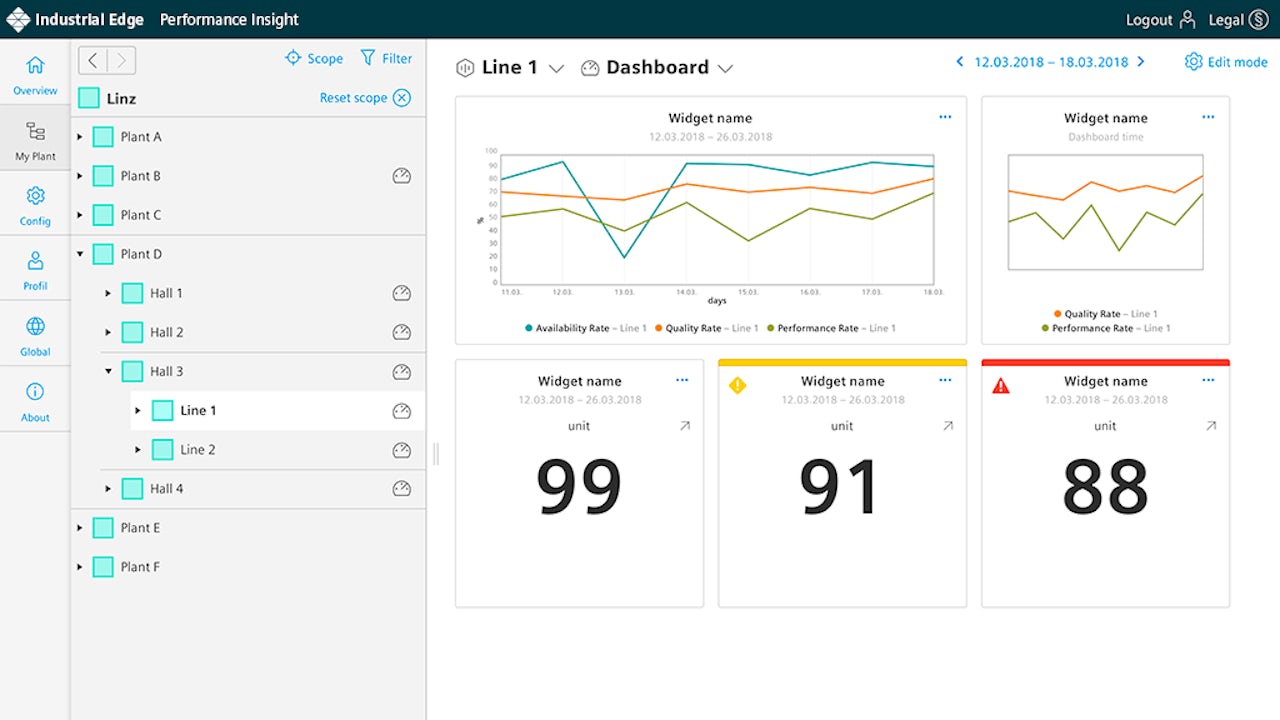Tick the Line 2 checkbox
The width and height of the screenshot is (1280, 720).
pos(162,449)
